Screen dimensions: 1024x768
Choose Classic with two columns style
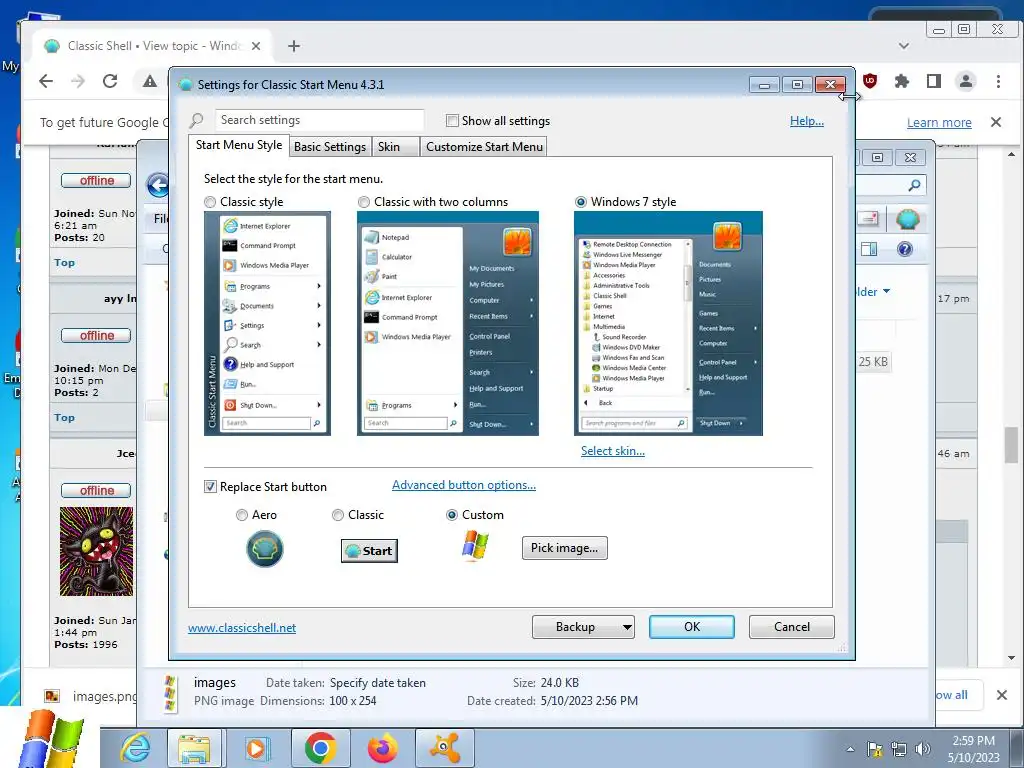[x=364, y=202]
